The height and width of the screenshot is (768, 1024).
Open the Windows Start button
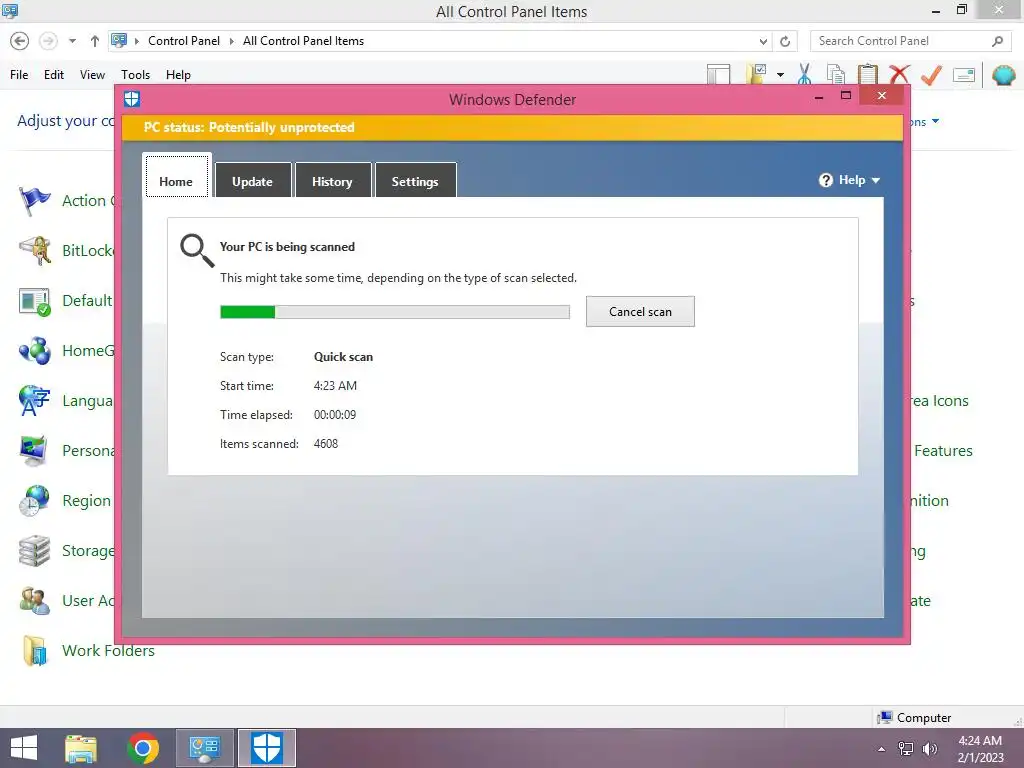click(24, 748)
